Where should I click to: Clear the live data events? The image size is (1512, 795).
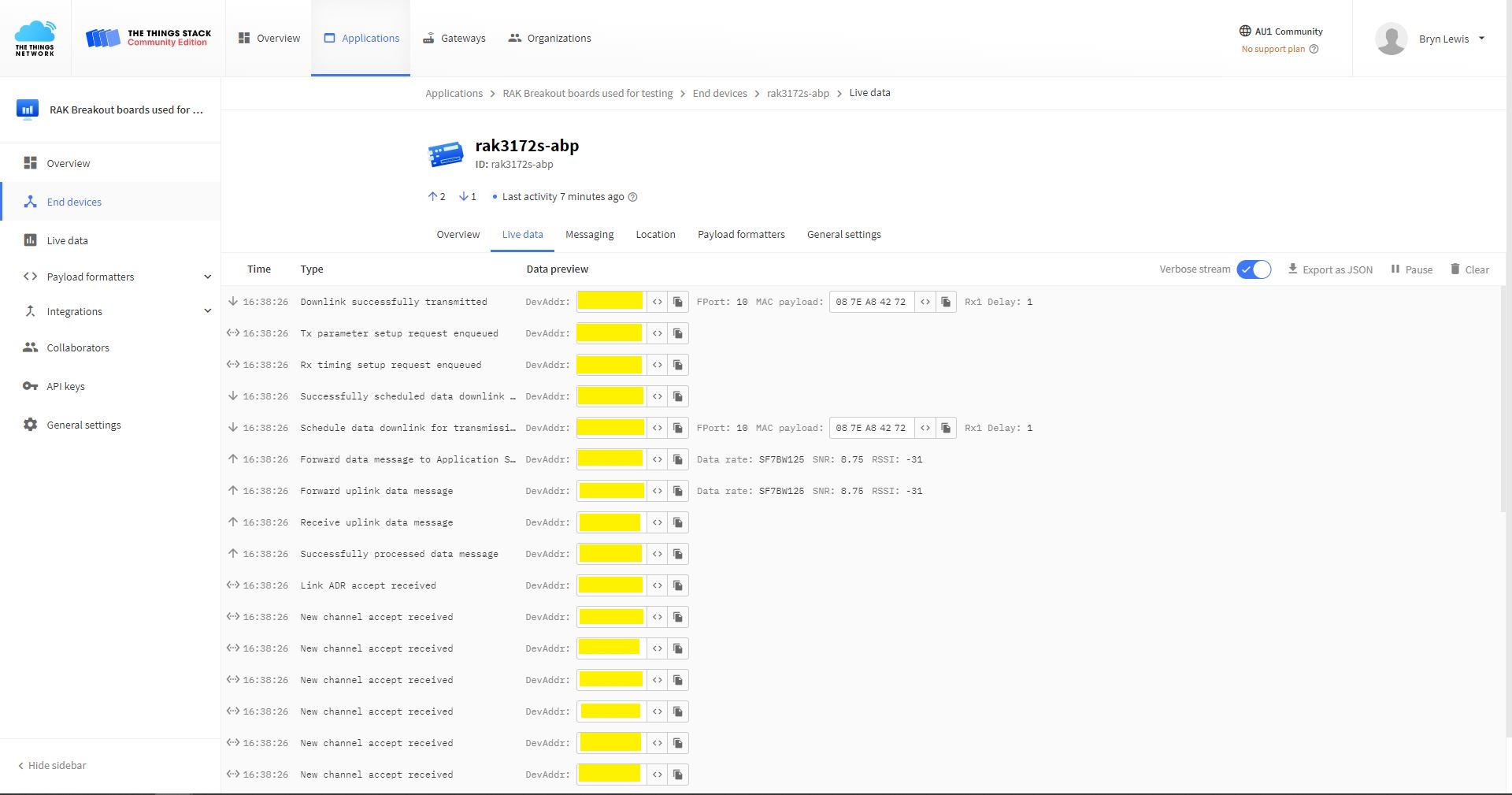coord(1469,269)
